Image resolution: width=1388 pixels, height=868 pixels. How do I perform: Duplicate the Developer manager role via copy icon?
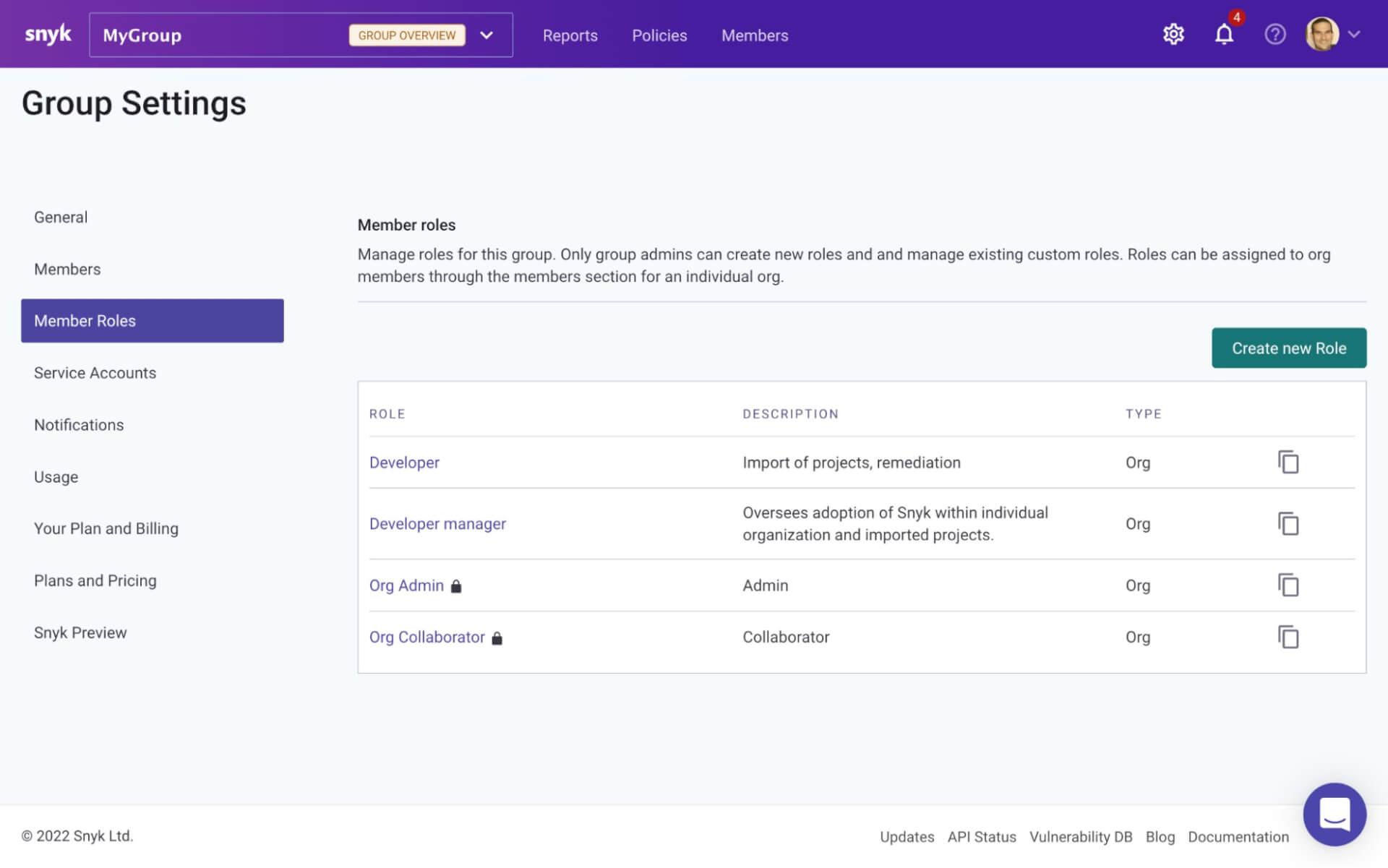(1288, 523)
